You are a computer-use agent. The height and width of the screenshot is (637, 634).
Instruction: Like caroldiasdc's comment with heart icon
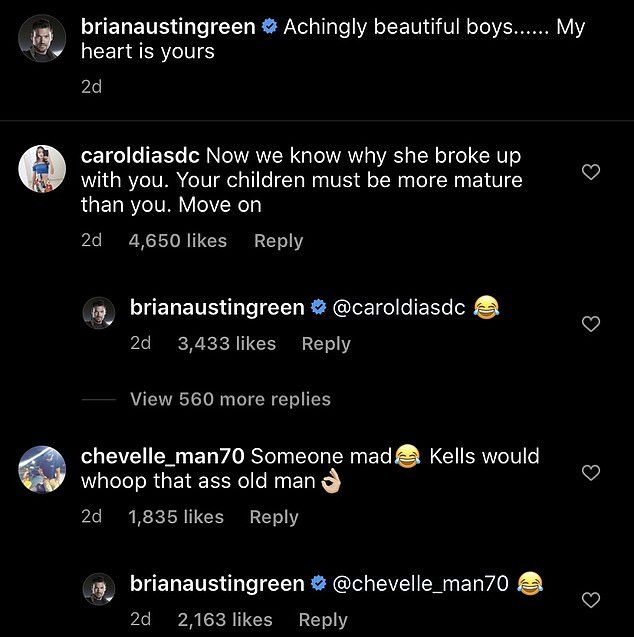[591, 172]
